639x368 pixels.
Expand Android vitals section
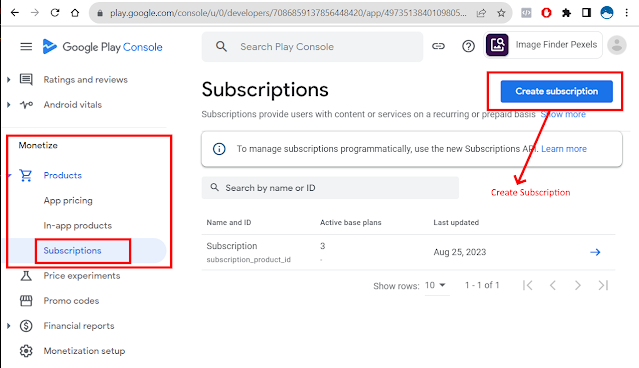(x=9, y=105)
